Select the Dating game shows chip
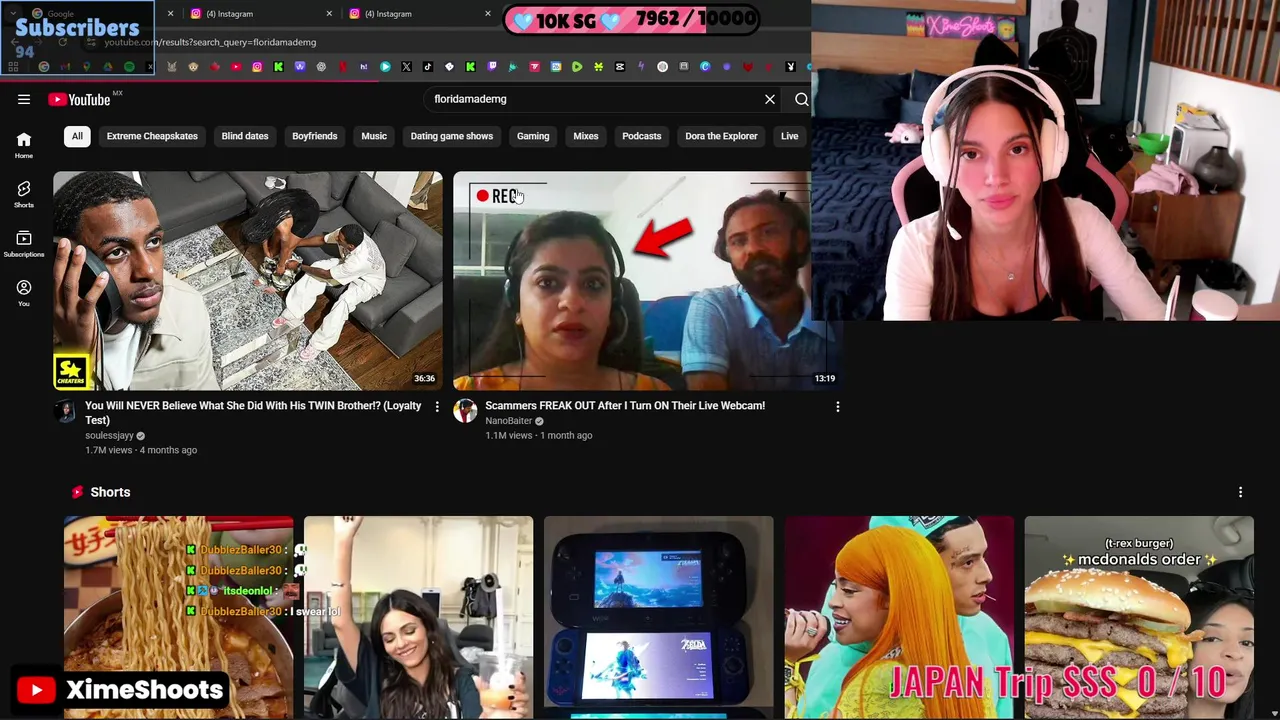The width and height of the screenshot is (1280, 720). pyautogui.click(x=452, y=136)
